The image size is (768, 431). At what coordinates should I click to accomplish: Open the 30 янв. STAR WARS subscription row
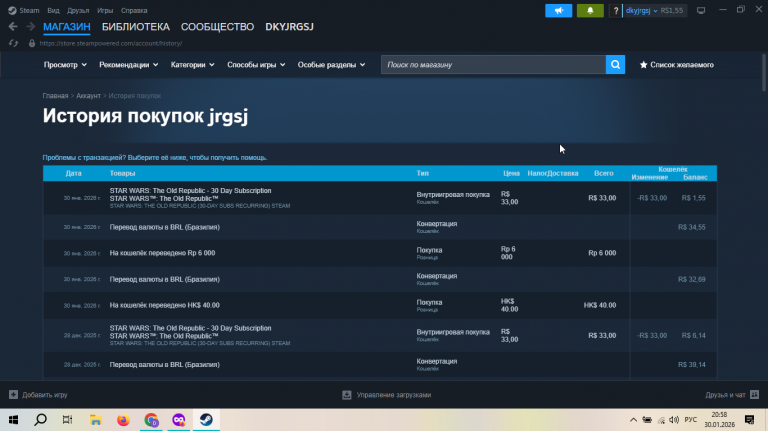tap(380, 198)
